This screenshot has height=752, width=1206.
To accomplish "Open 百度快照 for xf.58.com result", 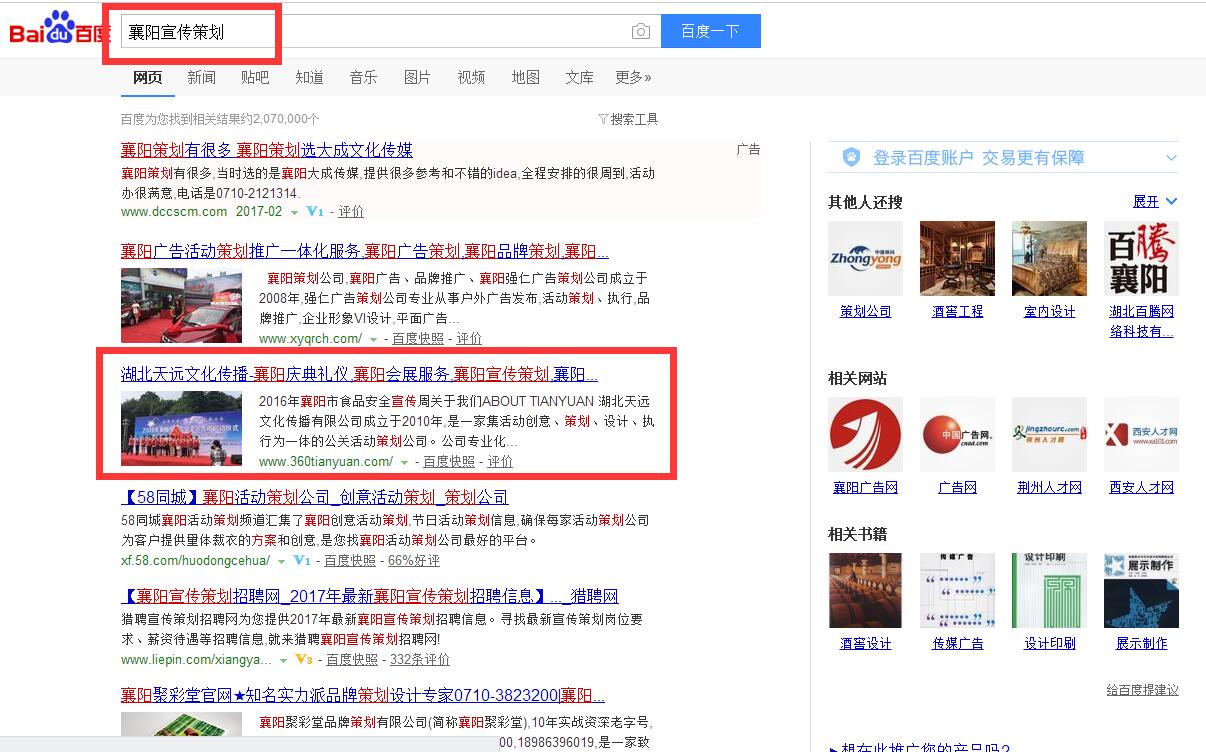I will tap(350, 560).
